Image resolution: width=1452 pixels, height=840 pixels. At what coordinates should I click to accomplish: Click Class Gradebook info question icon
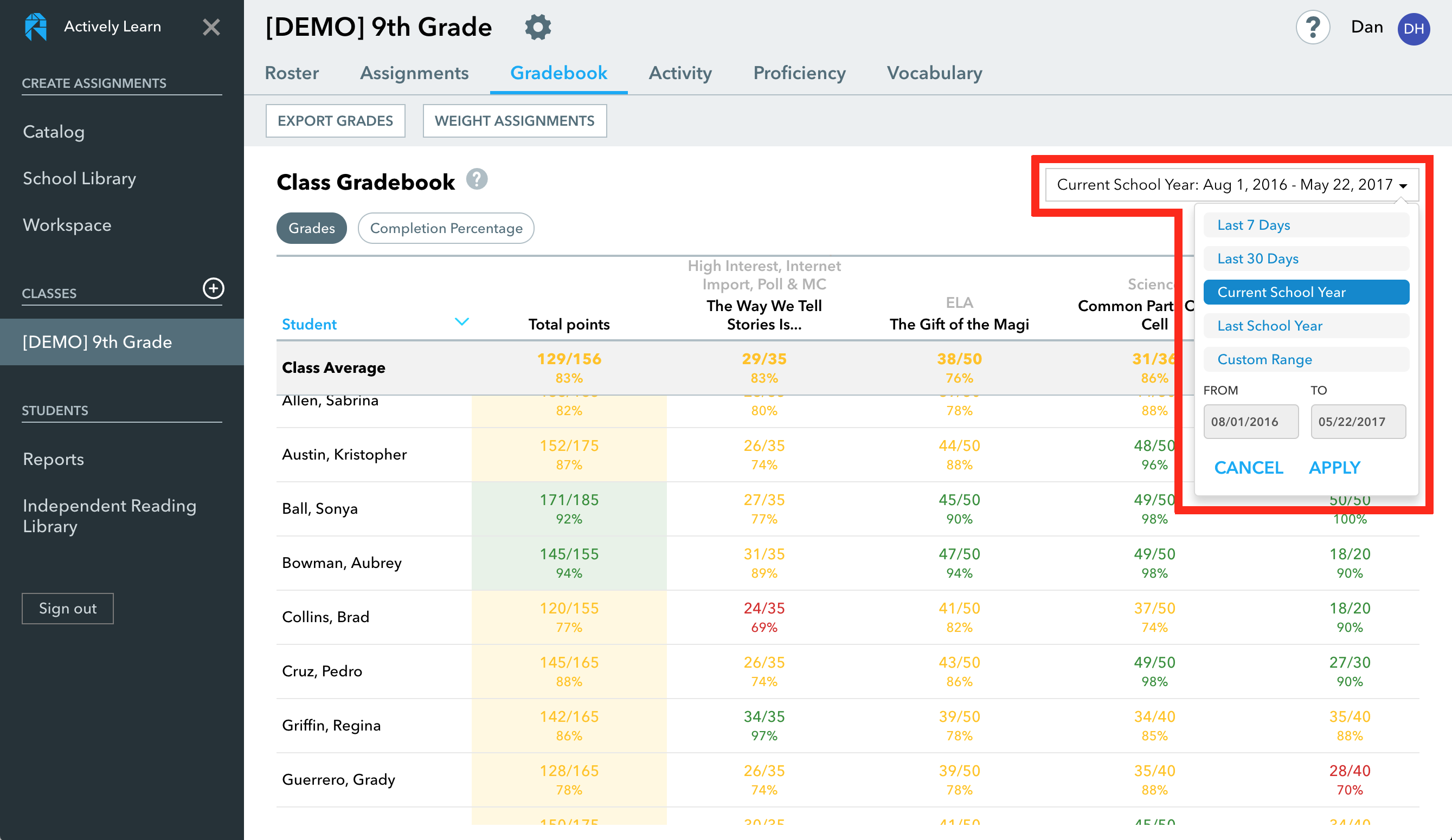pos(477,179)
